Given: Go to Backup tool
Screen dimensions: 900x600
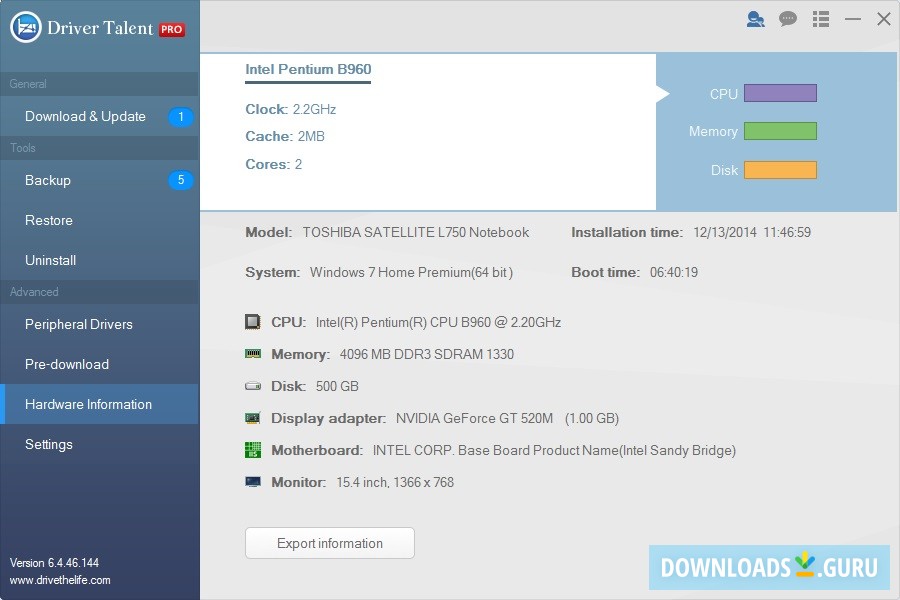Looking at the screenshot, I should tap(99, 180).
